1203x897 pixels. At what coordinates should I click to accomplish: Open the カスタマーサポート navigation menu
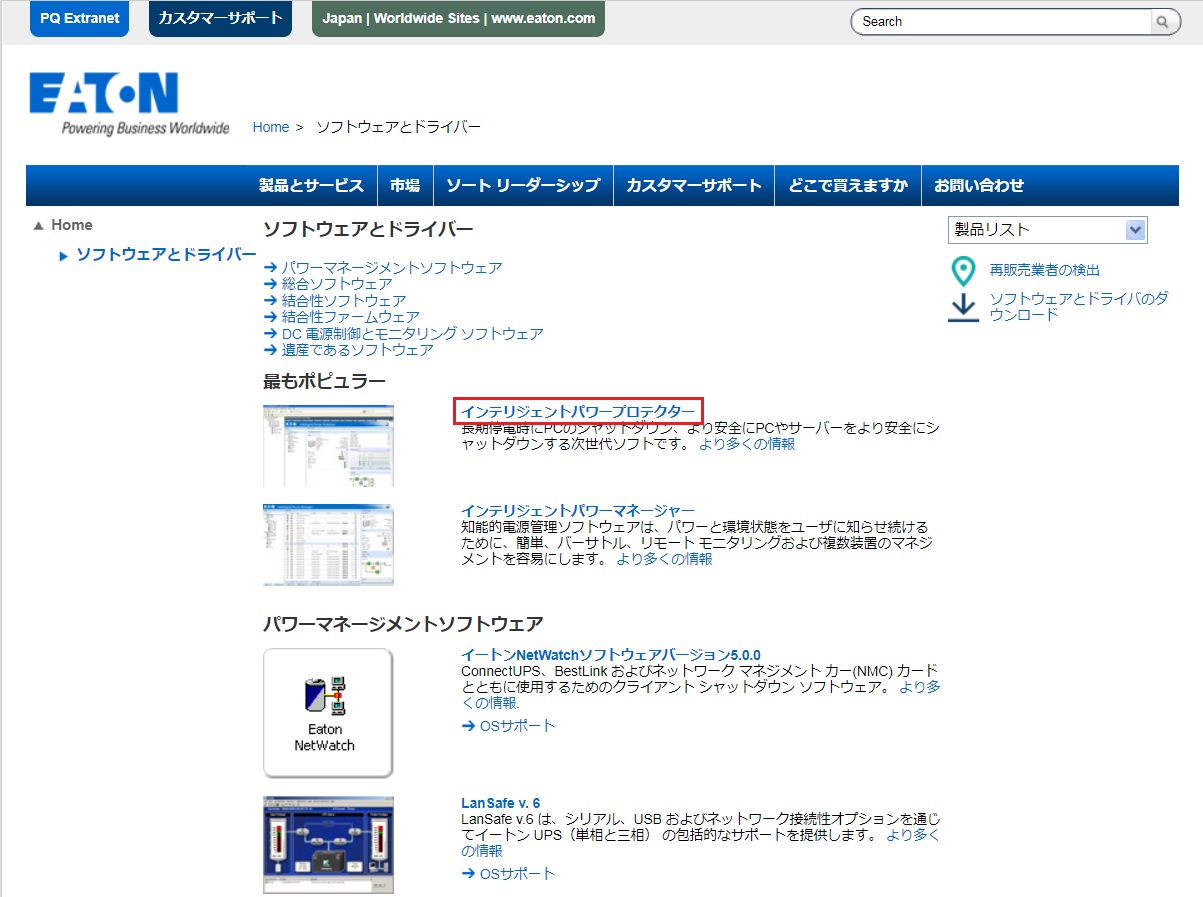pos(694,185)
